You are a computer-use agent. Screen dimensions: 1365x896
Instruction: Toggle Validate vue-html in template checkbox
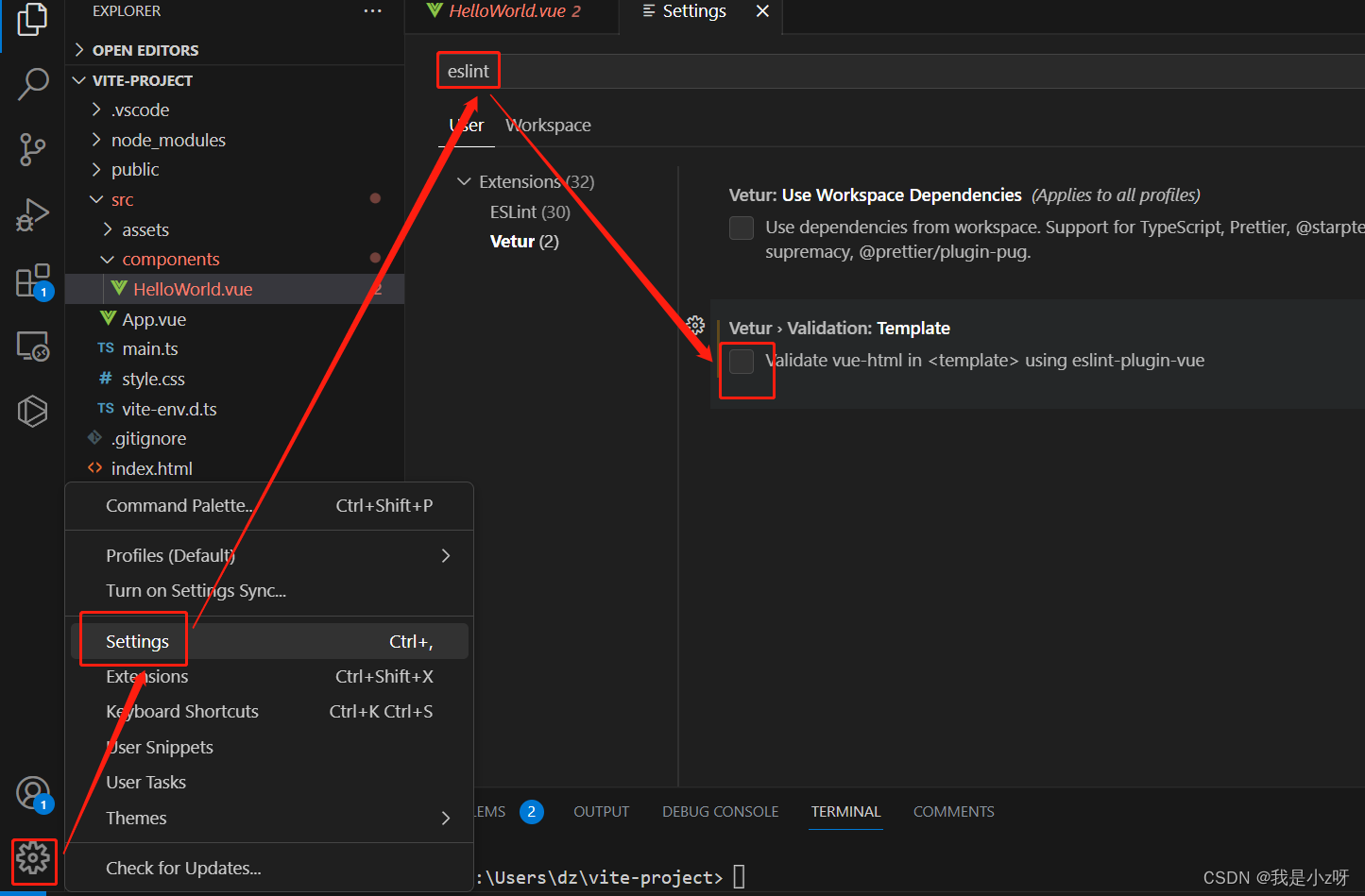coord(742,361)
